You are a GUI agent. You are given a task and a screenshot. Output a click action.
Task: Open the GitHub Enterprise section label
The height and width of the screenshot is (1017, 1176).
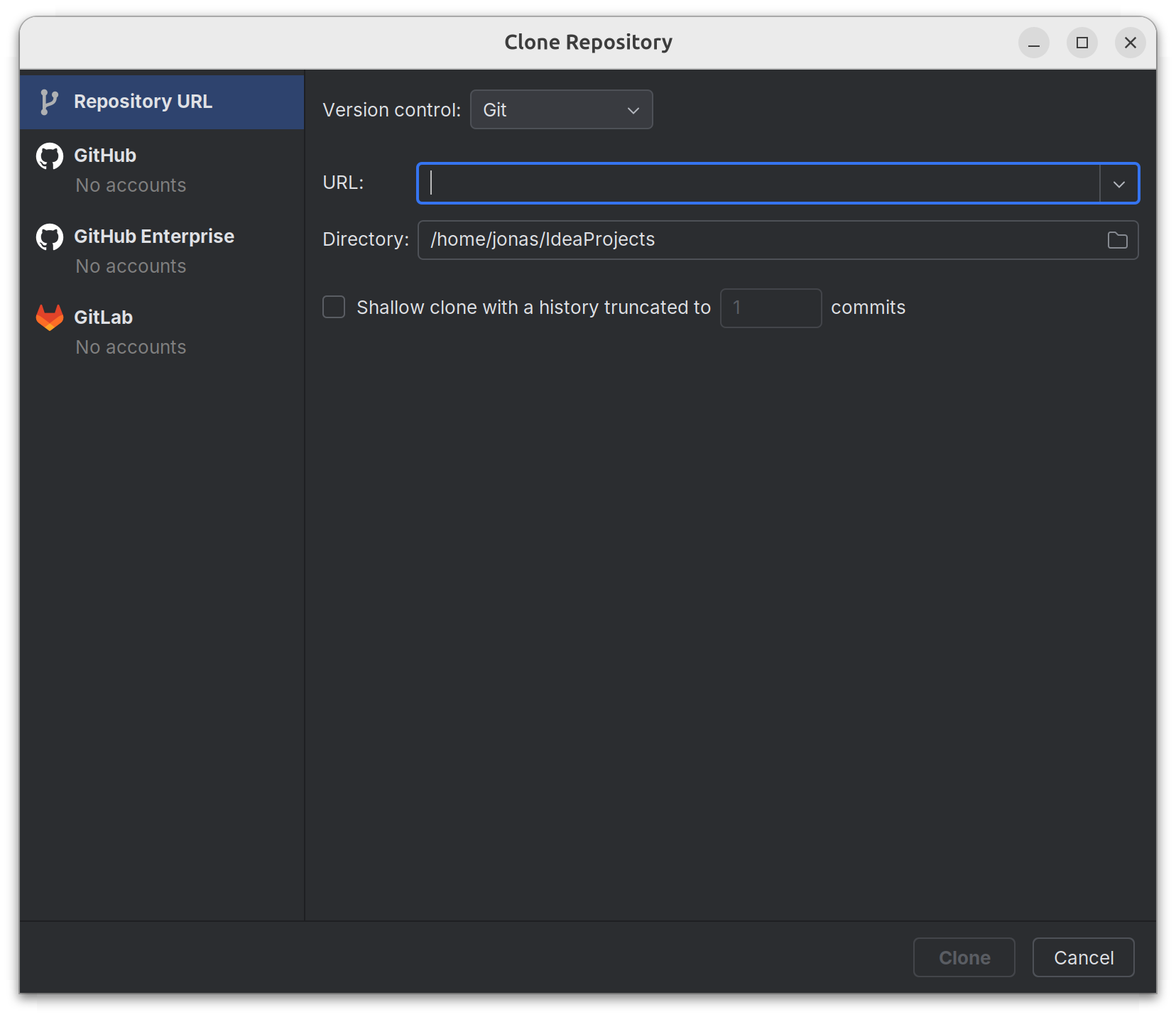[x=154, y=236]
